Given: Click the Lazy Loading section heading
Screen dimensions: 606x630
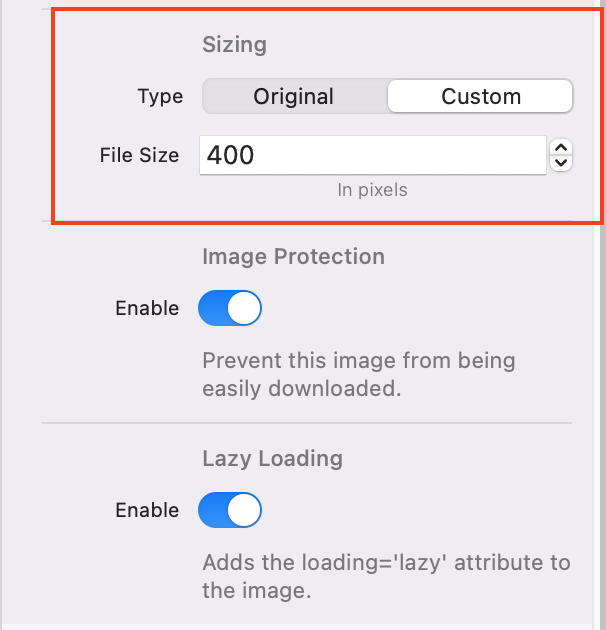Looking at the screenshot, I should pos(272,459).
